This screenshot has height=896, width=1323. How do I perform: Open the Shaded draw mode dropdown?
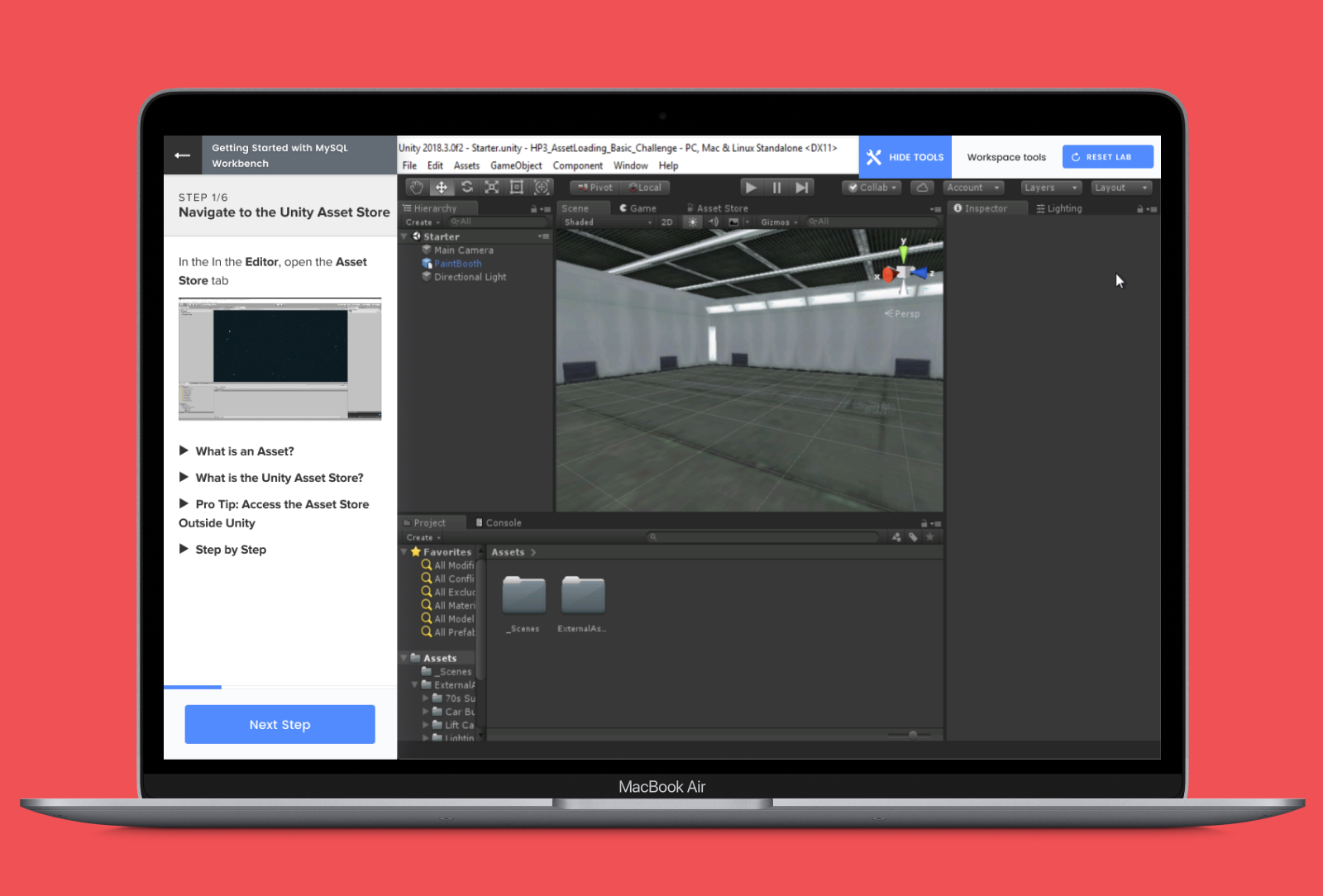[608, 222]
